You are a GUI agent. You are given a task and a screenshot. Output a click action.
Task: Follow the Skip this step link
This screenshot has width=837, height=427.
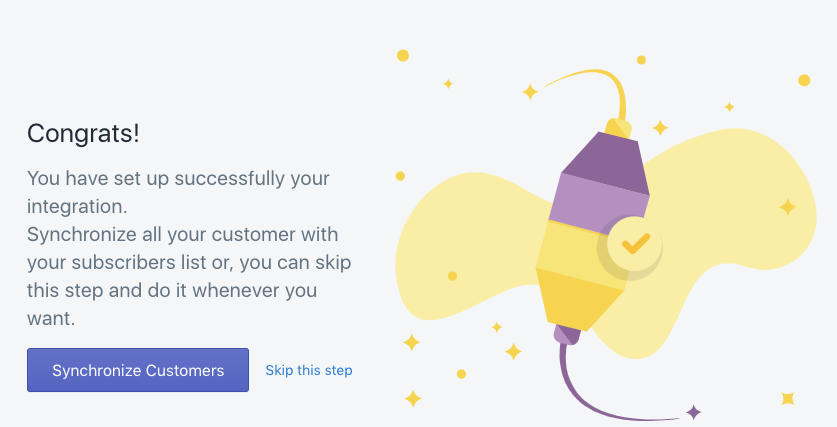pyautogui.click(x=309, y=370)
